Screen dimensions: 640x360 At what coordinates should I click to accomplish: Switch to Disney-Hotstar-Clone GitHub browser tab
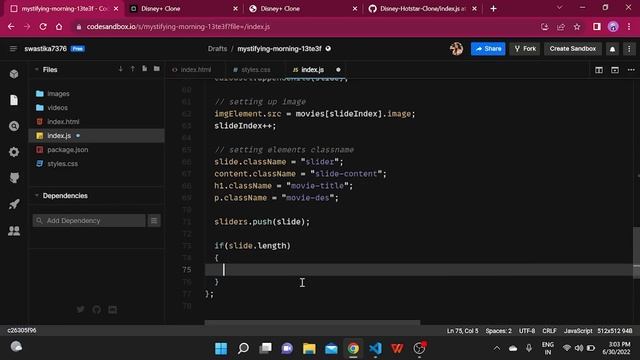pos(423,9)
